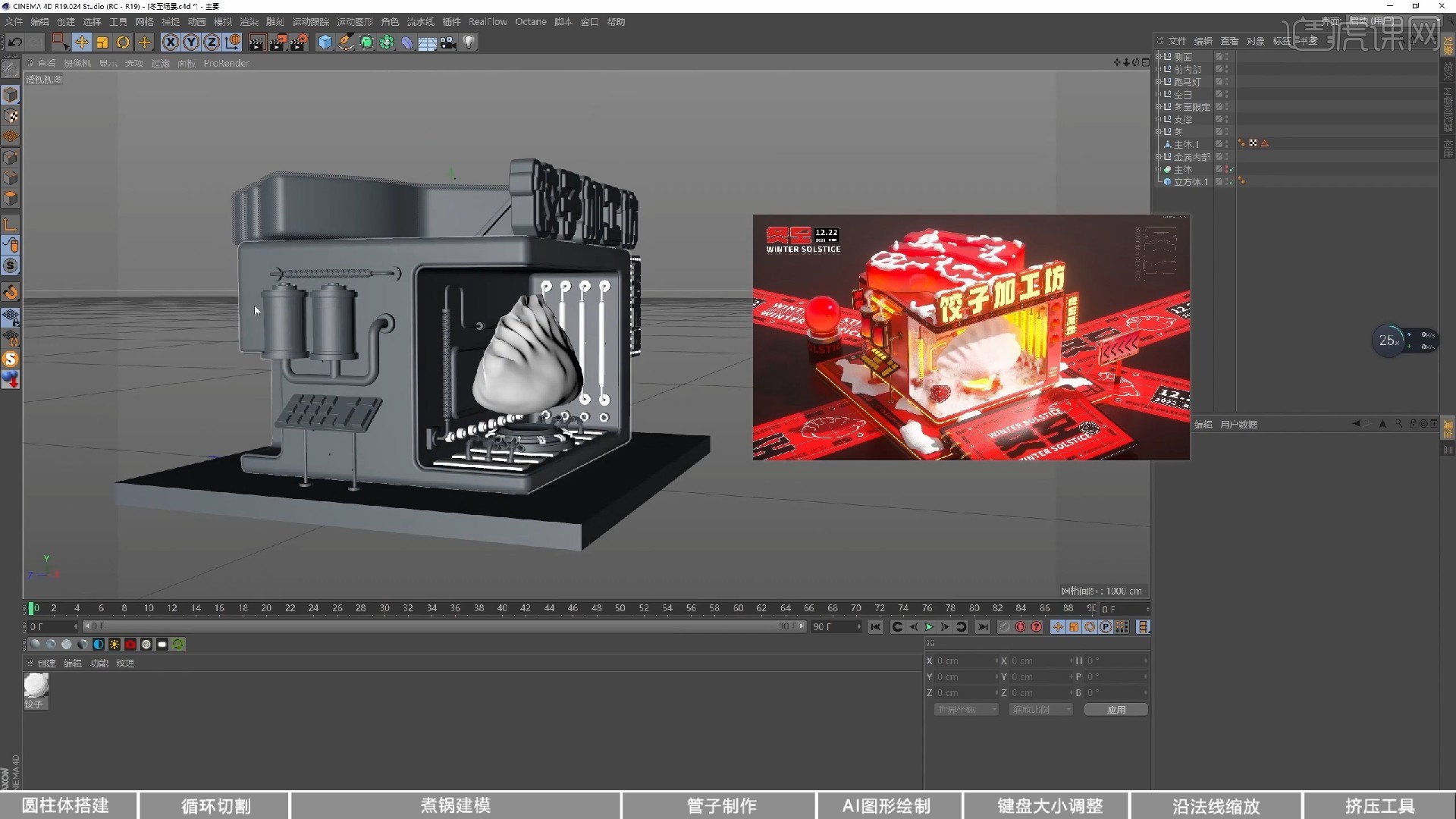This screenshot has width=1456, height=819.
Task: Click the Floor environment icon
Action: pyautogui.click(x=428, y=42)
